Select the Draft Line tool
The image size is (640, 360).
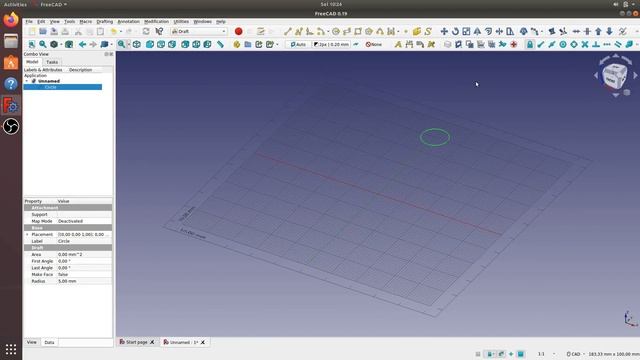coord(288,31)
